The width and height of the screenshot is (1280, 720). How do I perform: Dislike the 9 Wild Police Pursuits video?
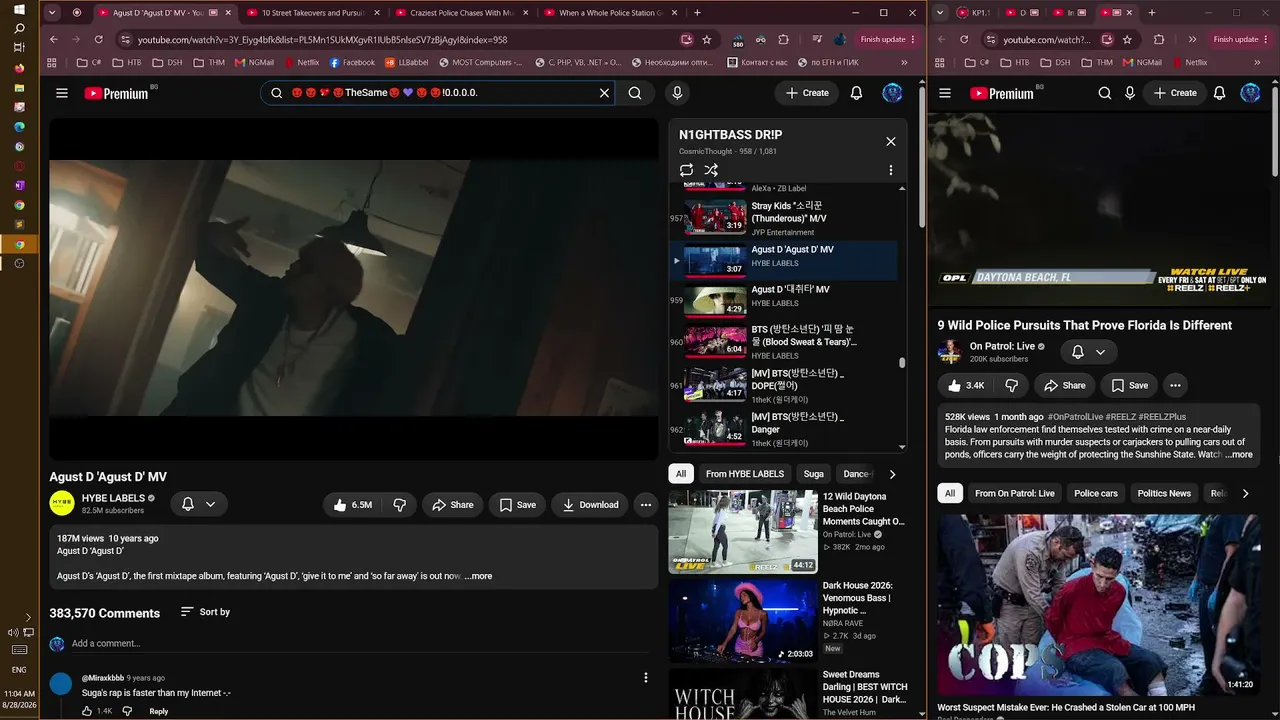[x=1012, y=385]
